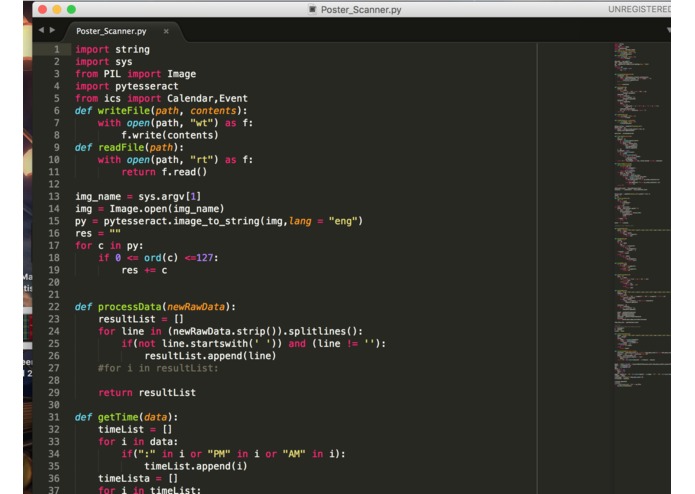Image resolution: width=695 pixels, height=494 pixels.
Task: Click 'import pytesseract' line
Action: tap(126, 86)
